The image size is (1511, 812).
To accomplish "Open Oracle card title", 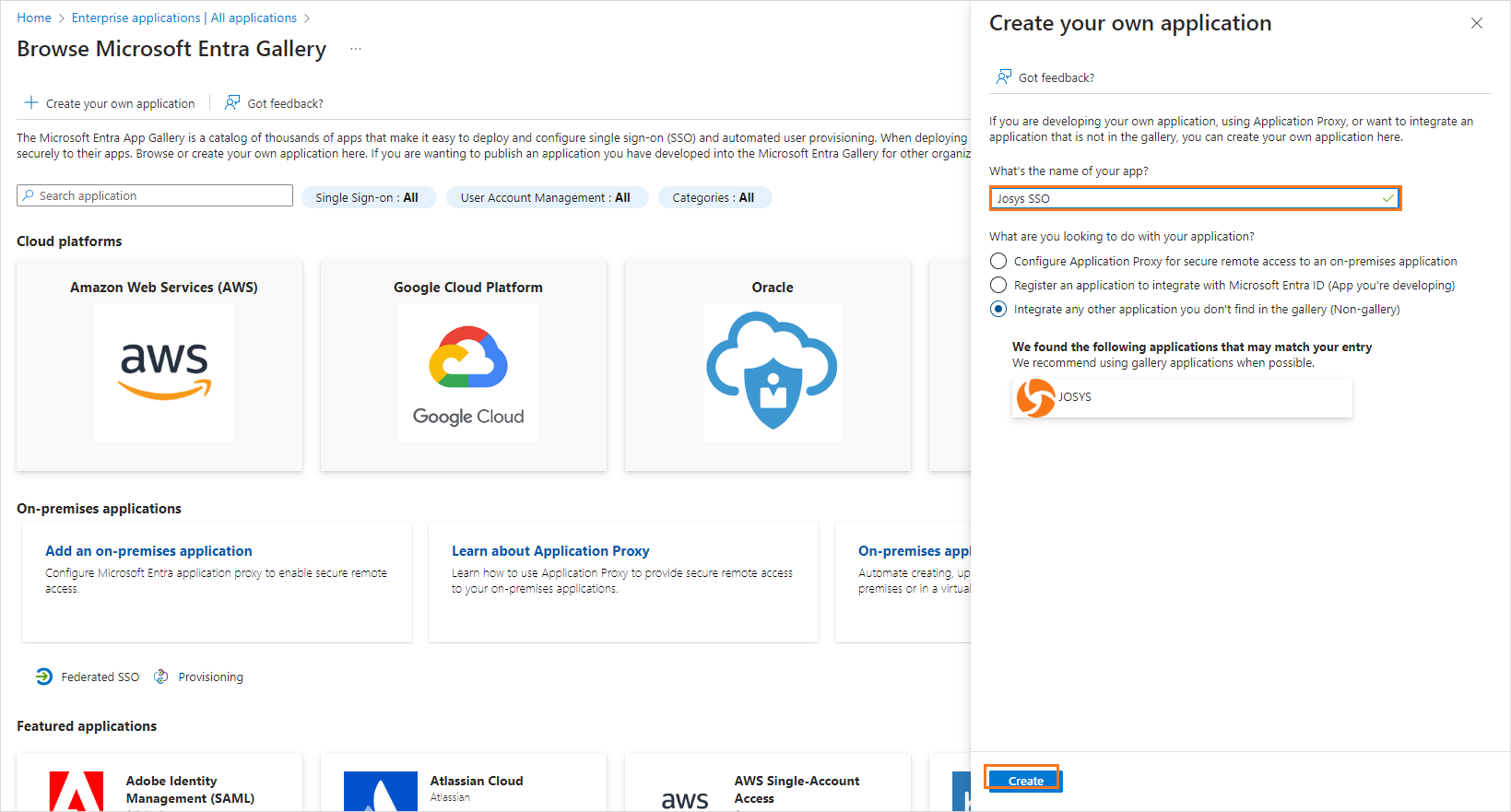I will click(773, 287).
